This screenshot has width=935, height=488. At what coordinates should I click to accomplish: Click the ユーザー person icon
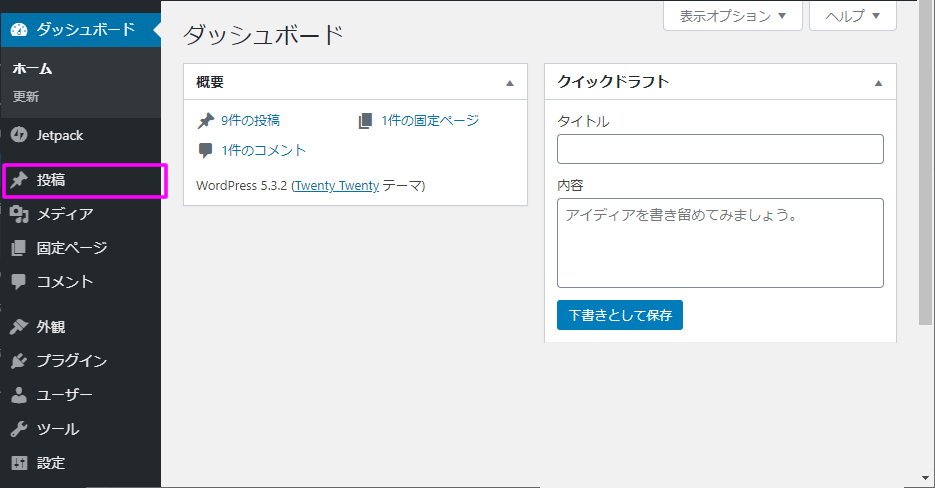[19, 395]
